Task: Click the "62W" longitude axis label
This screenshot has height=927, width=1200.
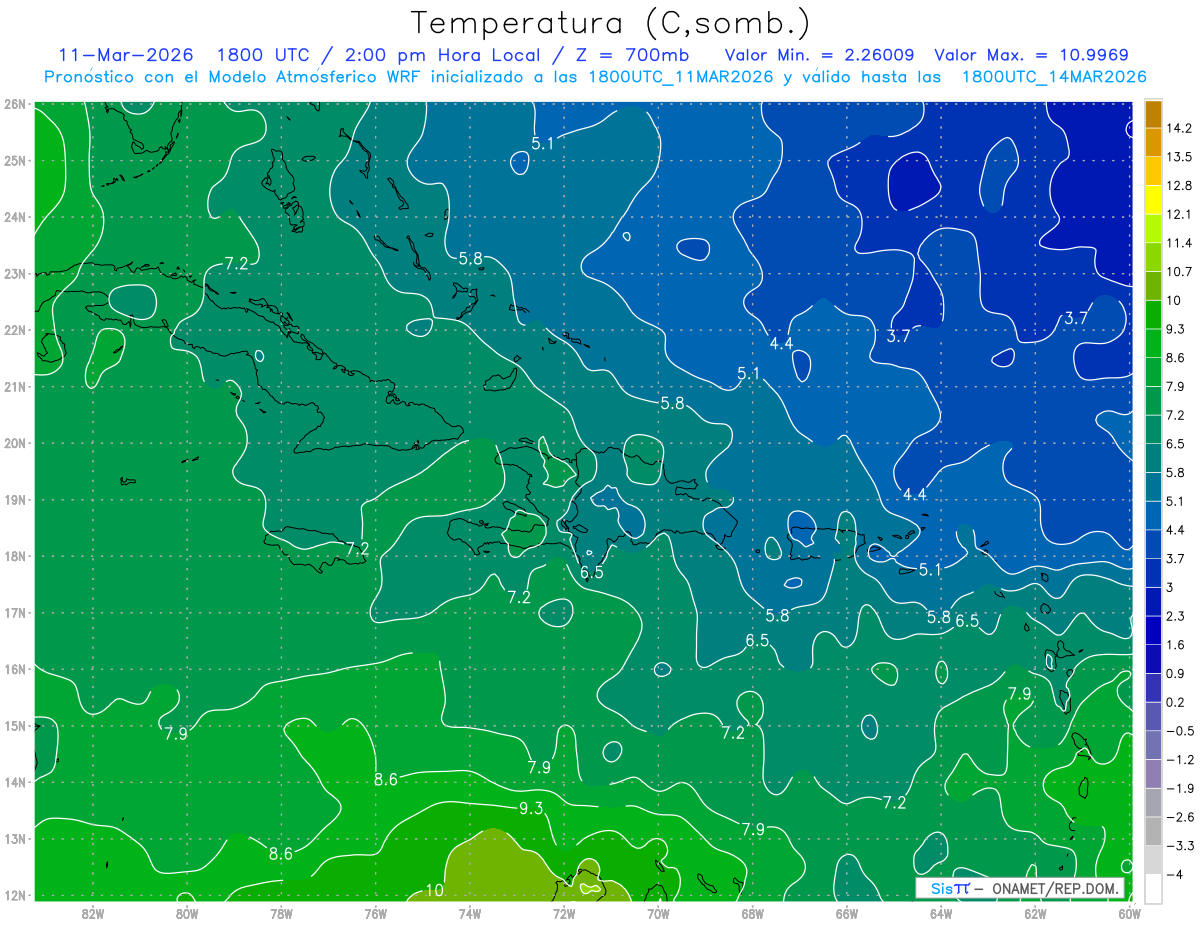Action: pos(1035,913)
